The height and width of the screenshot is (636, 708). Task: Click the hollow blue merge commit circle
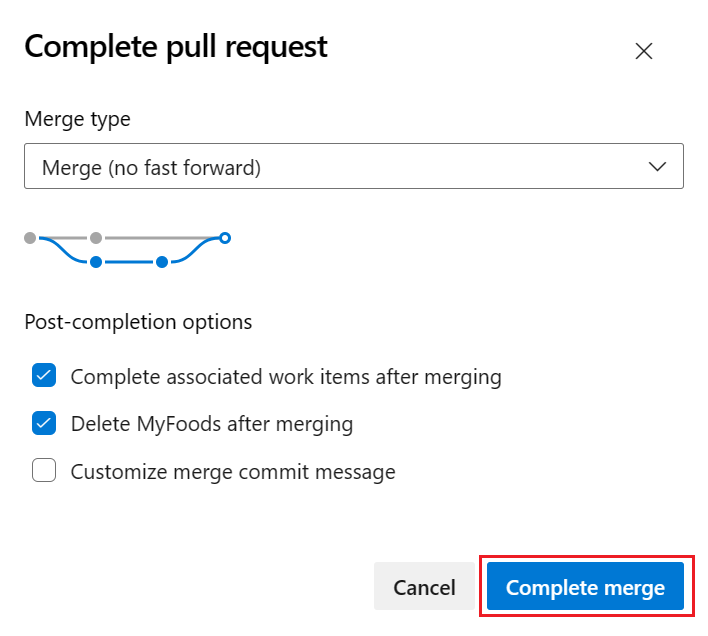pos(225,238)
